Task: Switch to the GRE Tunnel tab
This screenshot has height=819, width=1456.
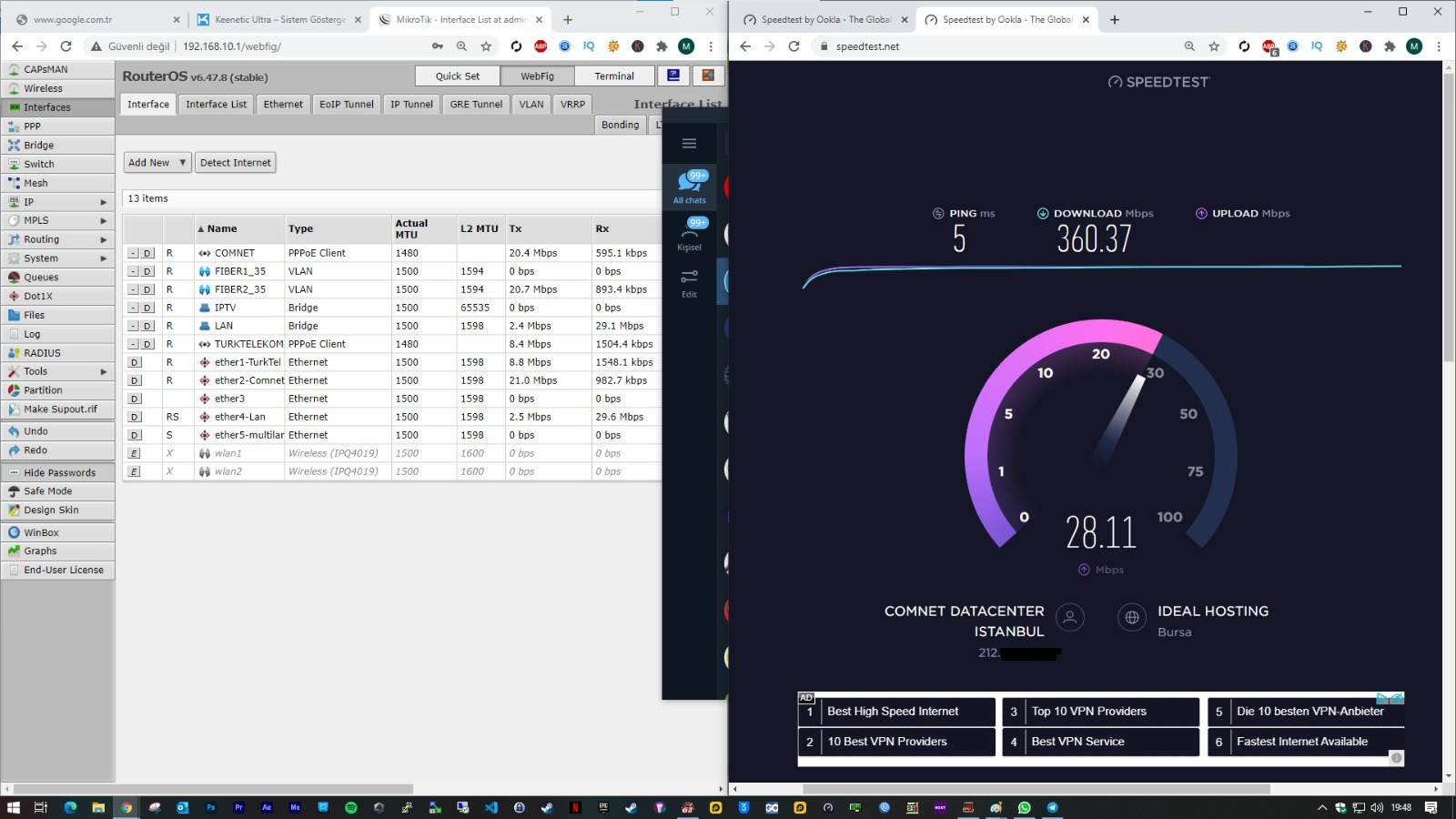Action: tap(476, 105)
